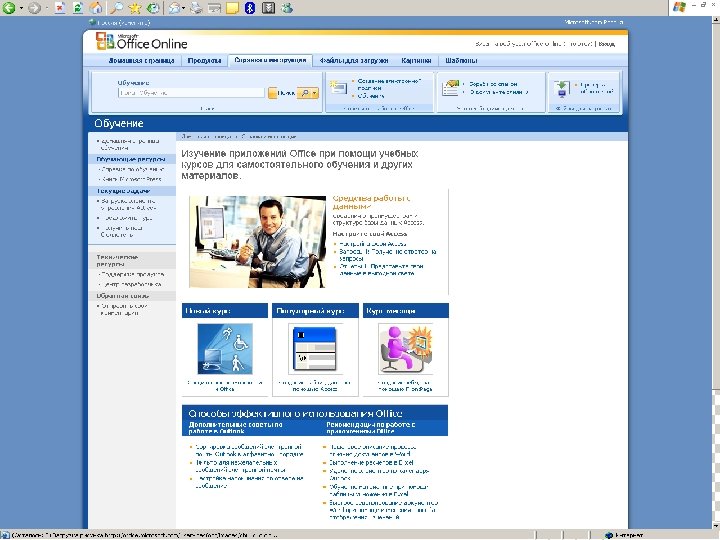Open the purple person at computer thumbnail
Viewport: 720px width, 540px height.
pos(406,349)
